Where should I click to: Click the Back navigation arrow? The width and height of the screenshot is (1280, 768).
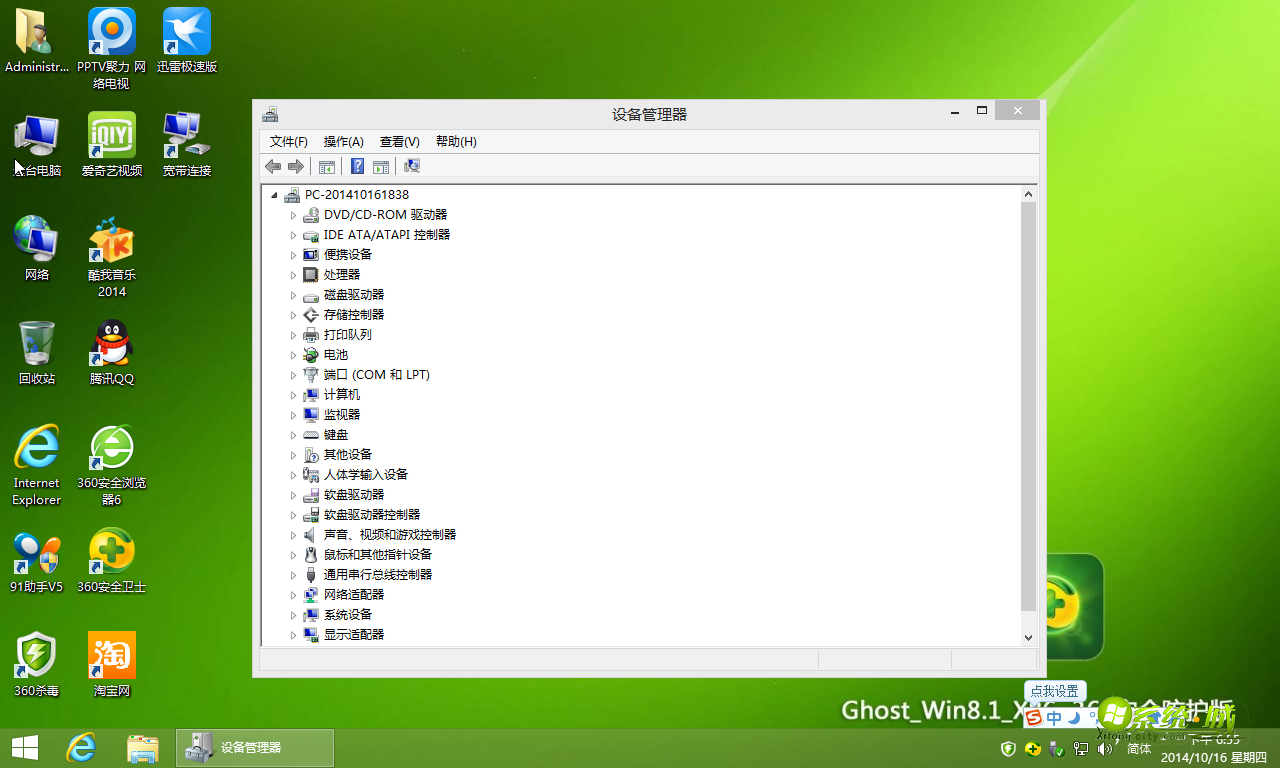[273, 166]
